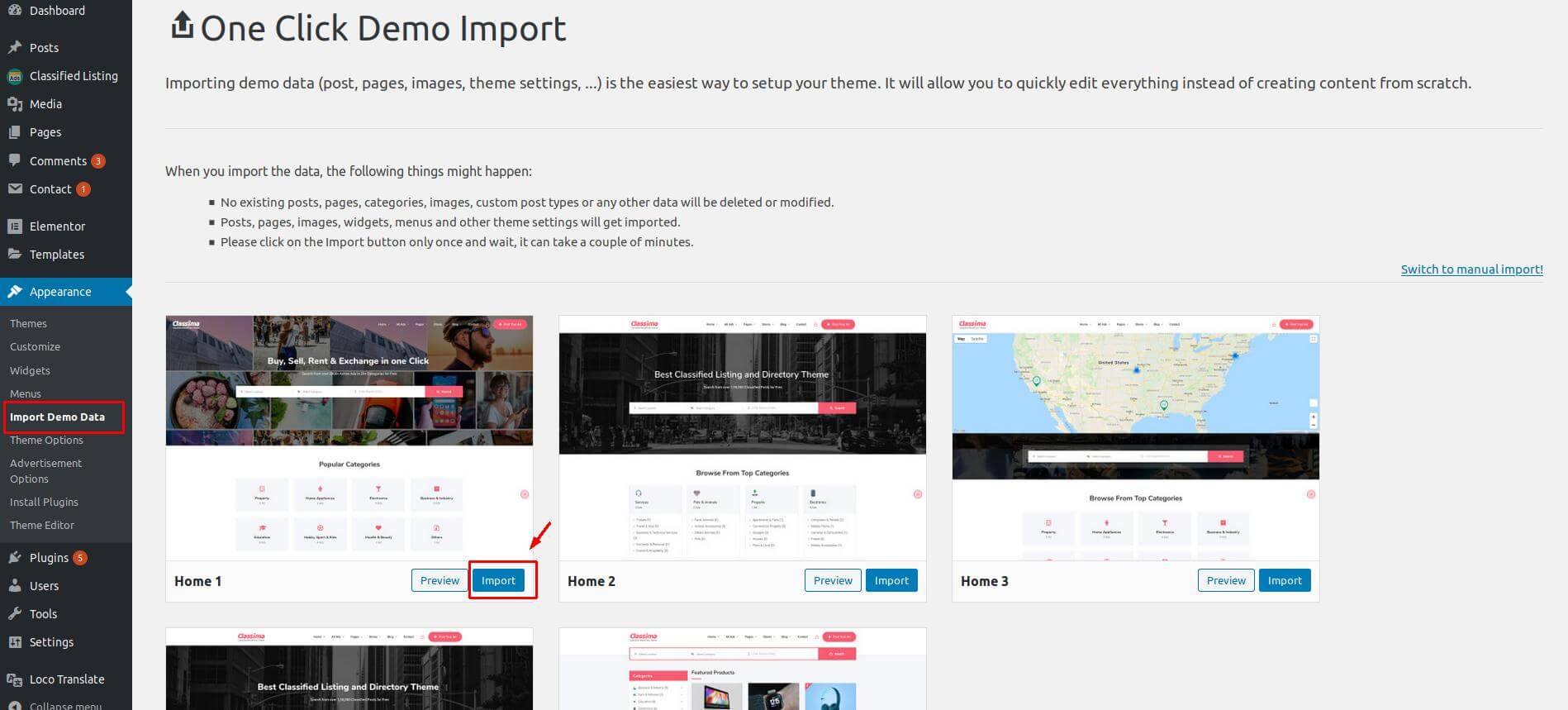Click the 'Home 1' demo title text
Image resolution: width=1568 pixels, height=710 pixels.
(x=198, y=581)
